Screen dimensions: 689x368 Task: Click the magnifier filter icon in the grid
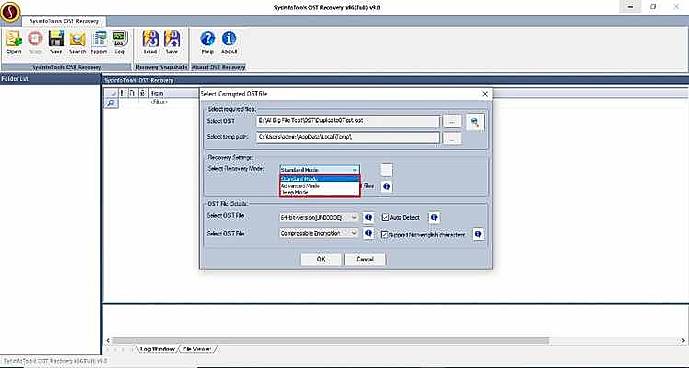(x=110, y=102)
